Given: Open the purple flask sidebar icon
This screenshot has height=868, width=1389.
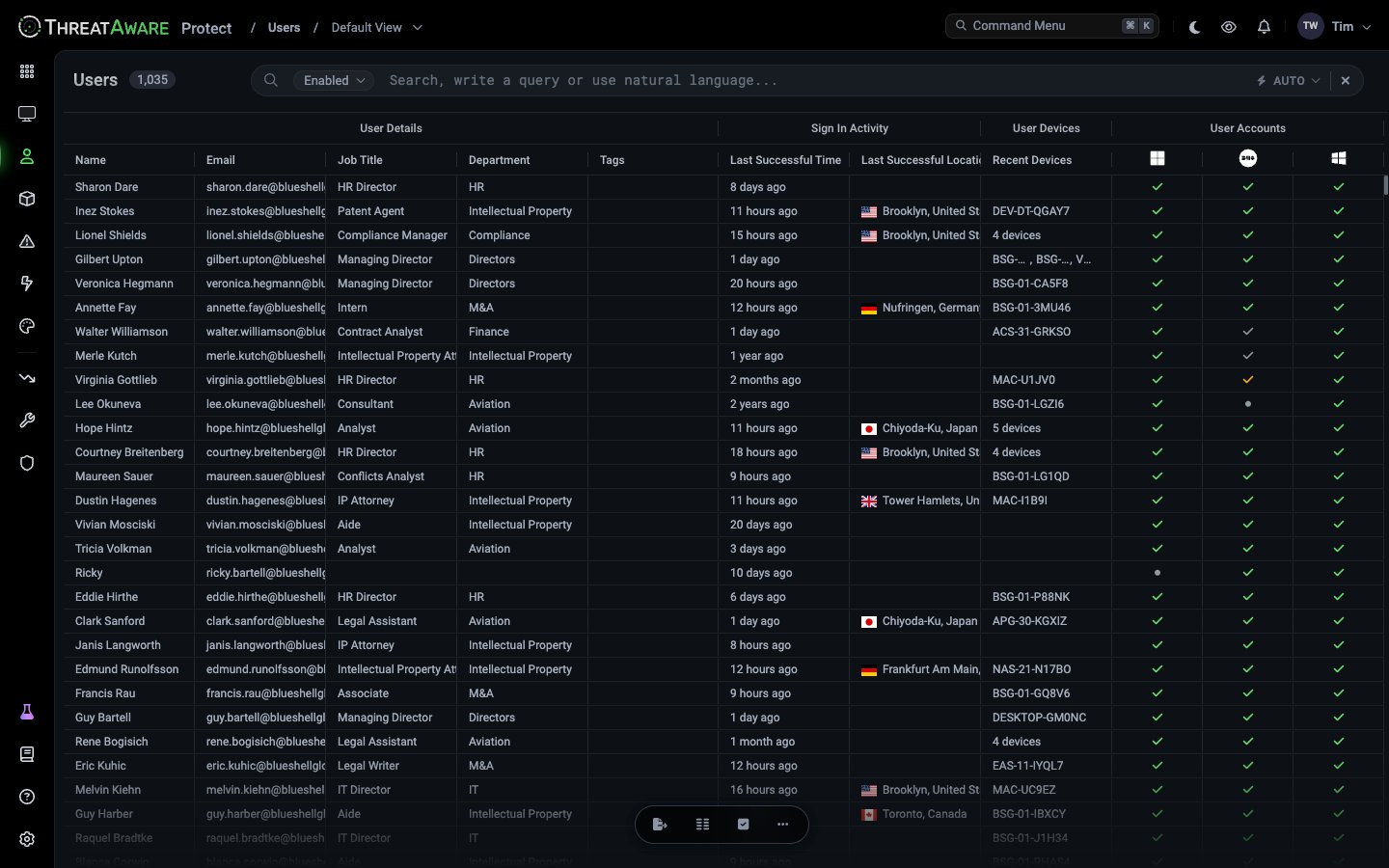Looking at the screenshot, I should click(x=27, y=712).
